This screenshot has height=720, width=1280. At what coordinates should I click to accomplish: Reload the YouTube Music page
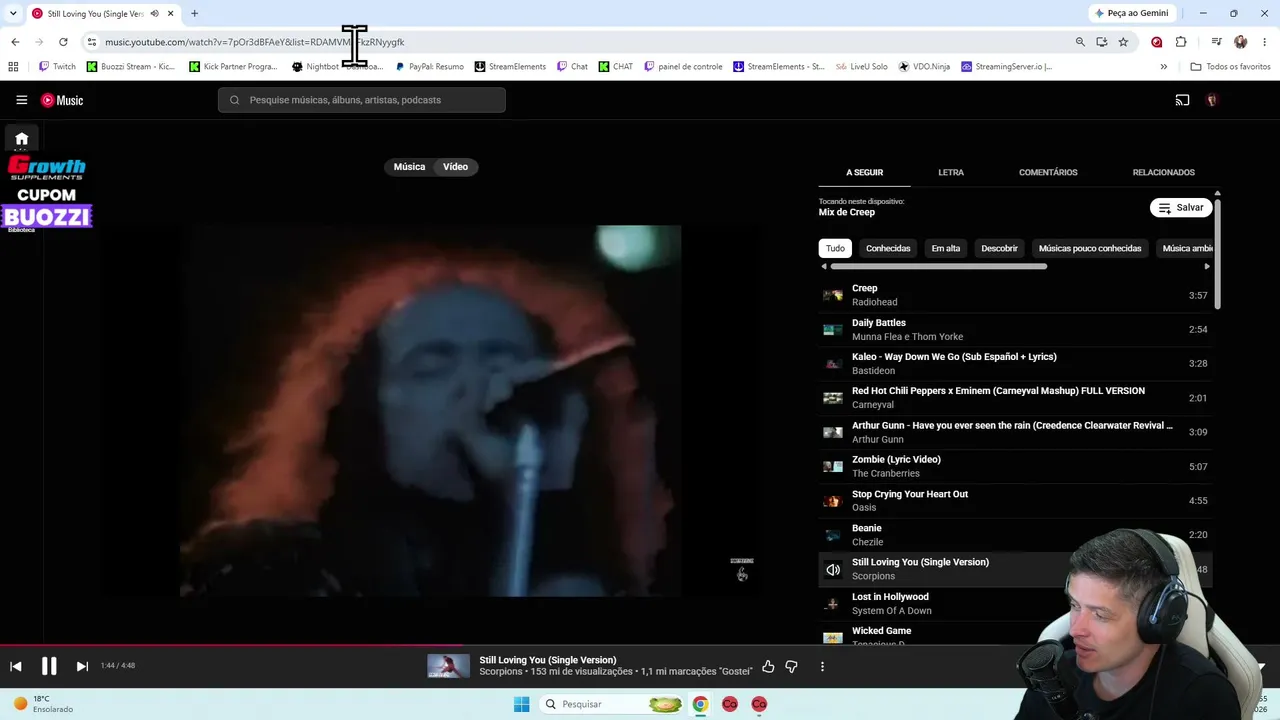point(63,42)
